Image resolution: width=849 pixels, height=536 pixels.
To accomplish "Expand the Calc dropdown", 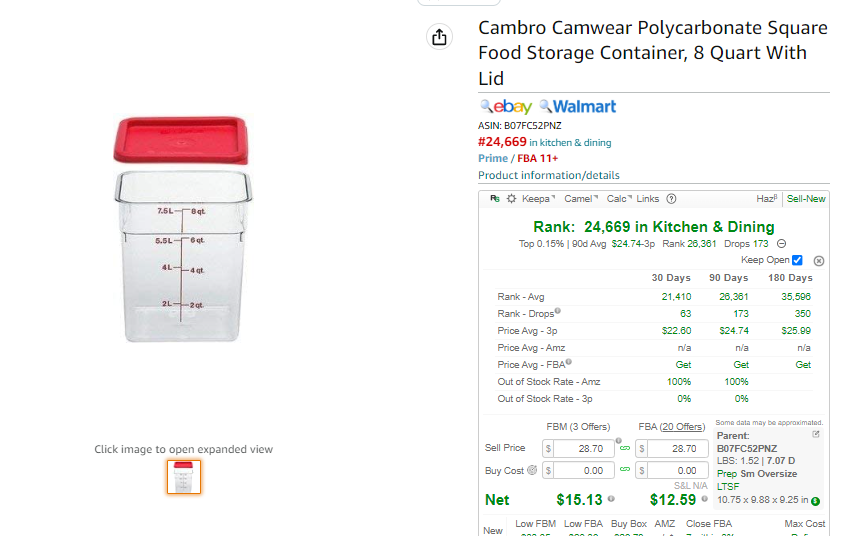I will [619, 199].
